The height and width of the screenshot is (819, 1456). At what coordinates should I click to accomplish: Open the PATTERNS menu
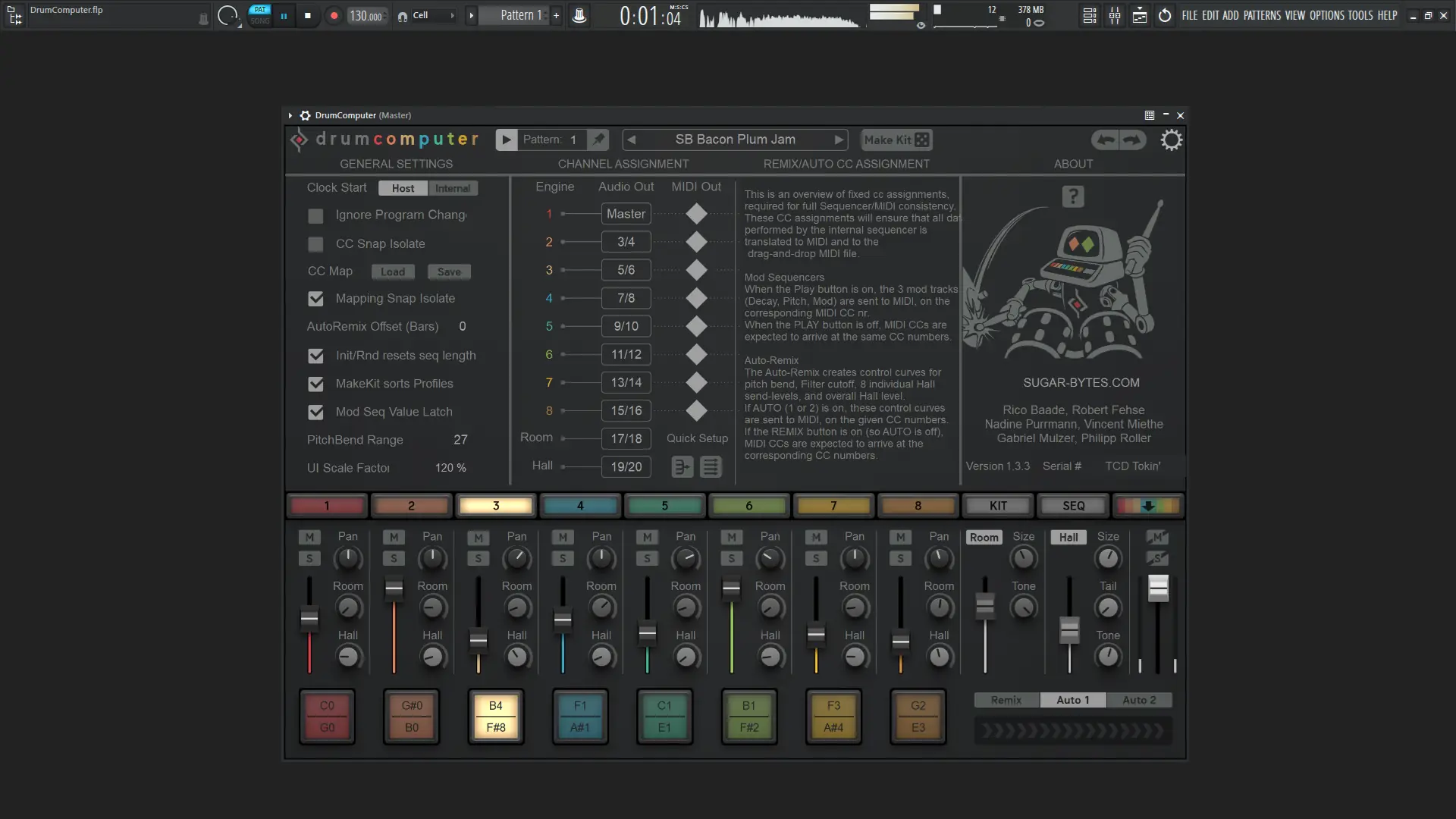pos(1262,15)
